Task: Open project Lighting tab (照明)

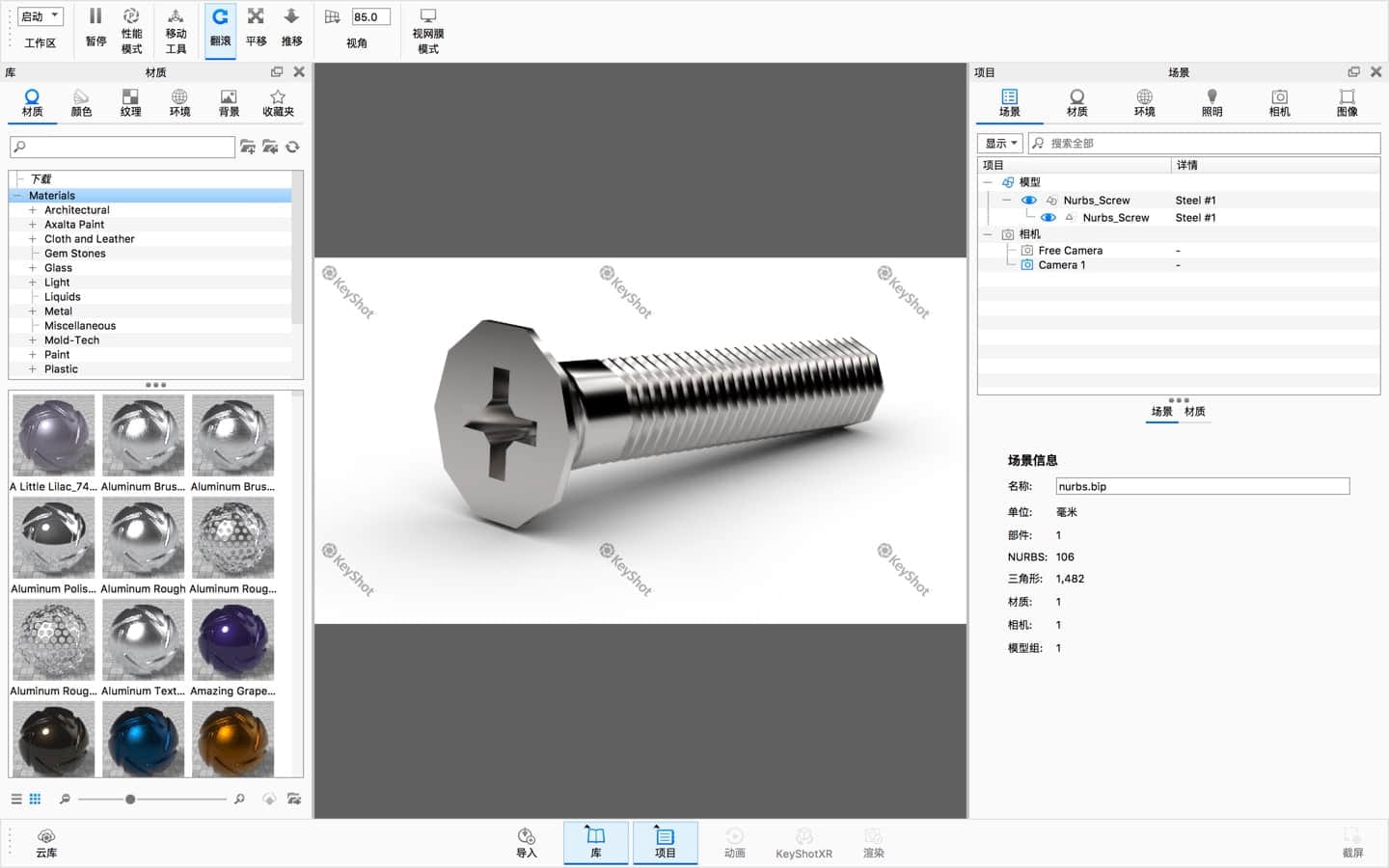Action: [x=1212, y=103]
